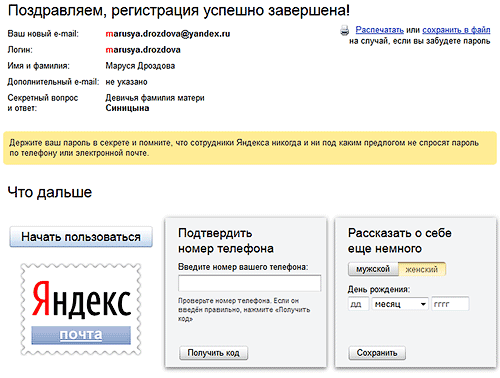This screenshot has width=500, height=378.
Task: Expand the месяц birthday dropdown
Action: point(400,304)
